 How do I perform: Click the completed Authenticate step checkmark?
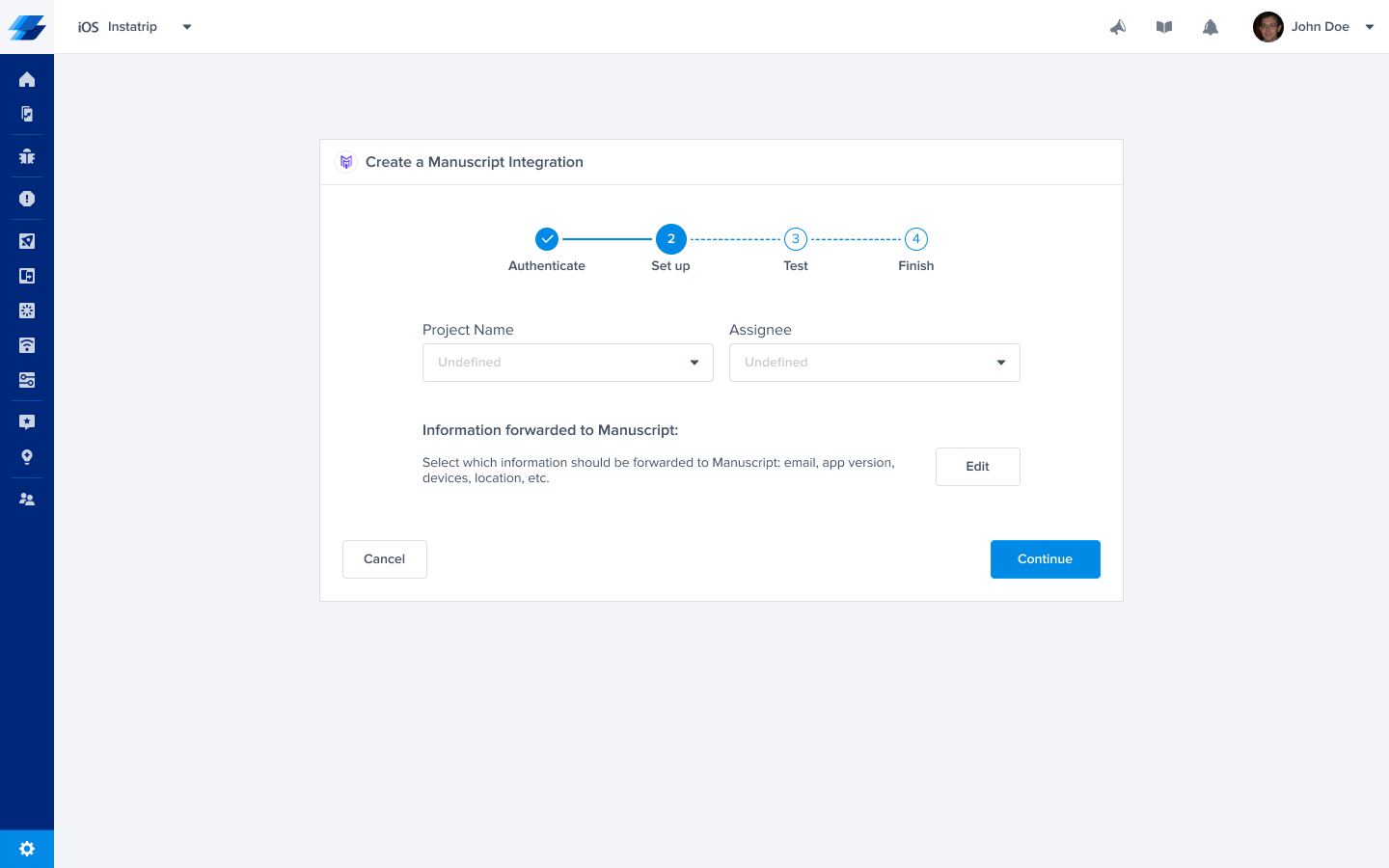[547, 238]
